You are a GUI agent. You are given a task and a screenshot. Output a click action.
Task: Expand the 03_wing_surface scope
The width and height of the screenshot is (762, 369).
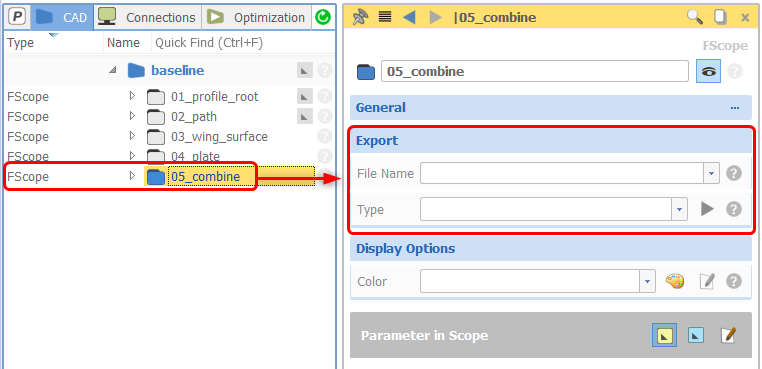132,136
